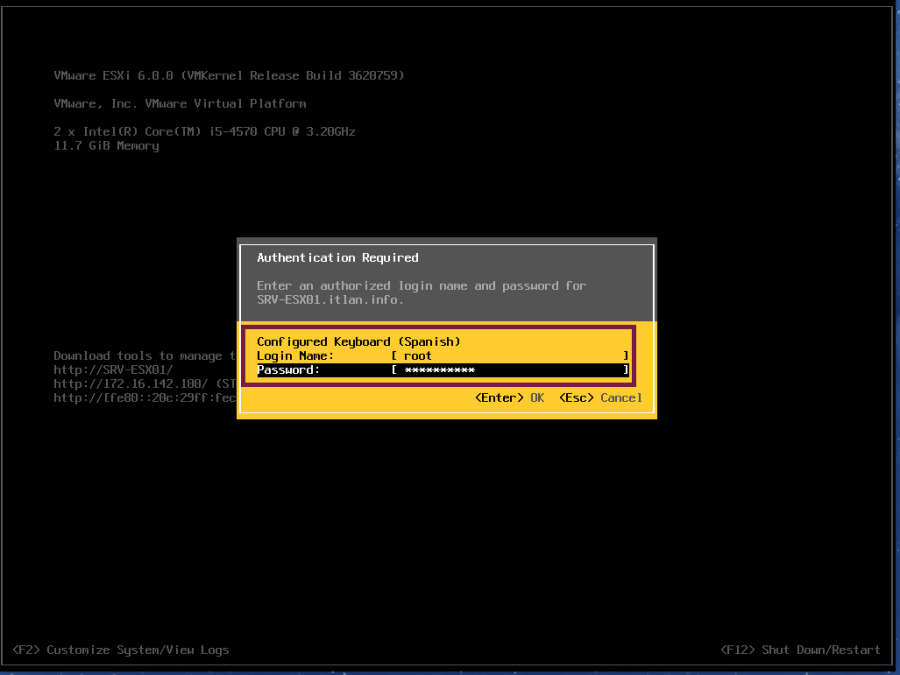Click the VMware Virtual Platform vendor line
Viewport: 900px width, 675px height.
(x=180, y=104)
